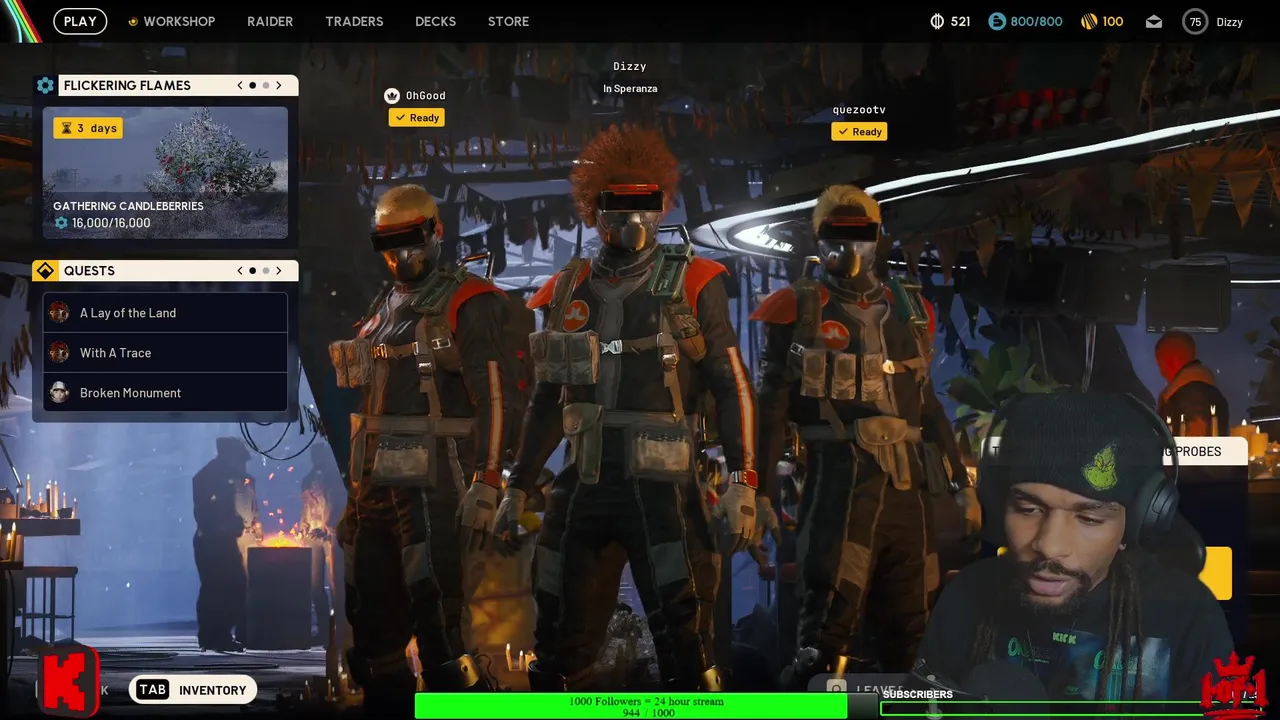Click the Quests diamond icon

[45, 271]
